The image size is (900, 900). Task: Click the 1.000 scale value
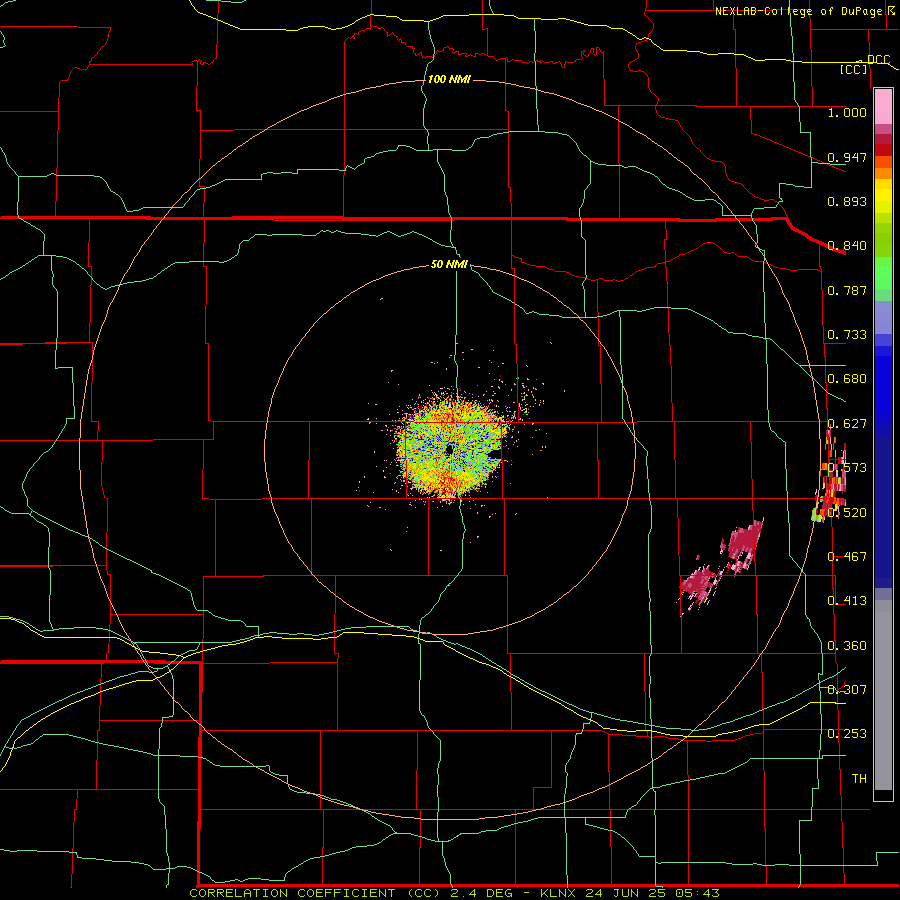pos(847,112)
